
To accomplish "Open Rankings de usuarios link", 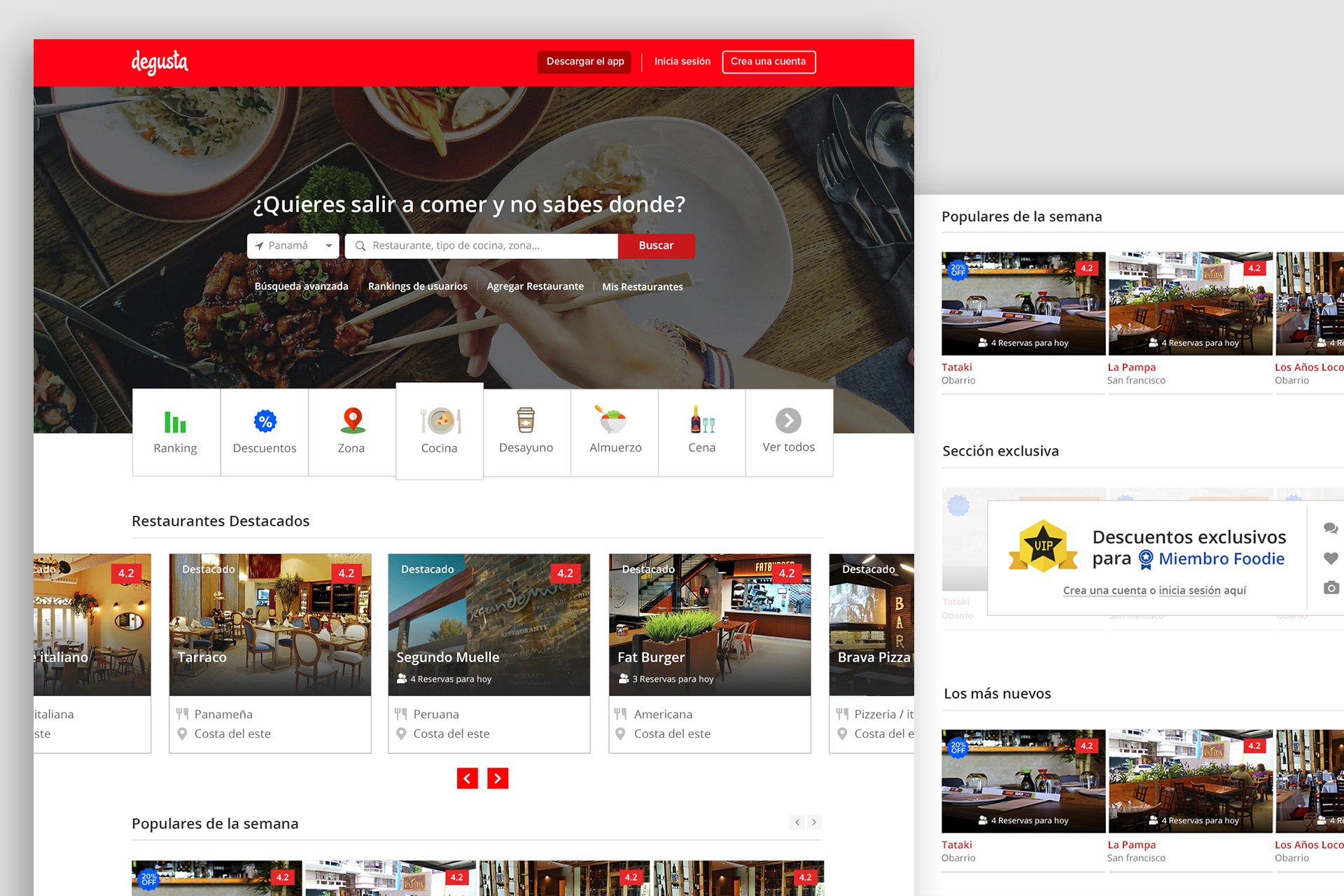I will click(417, 286).
